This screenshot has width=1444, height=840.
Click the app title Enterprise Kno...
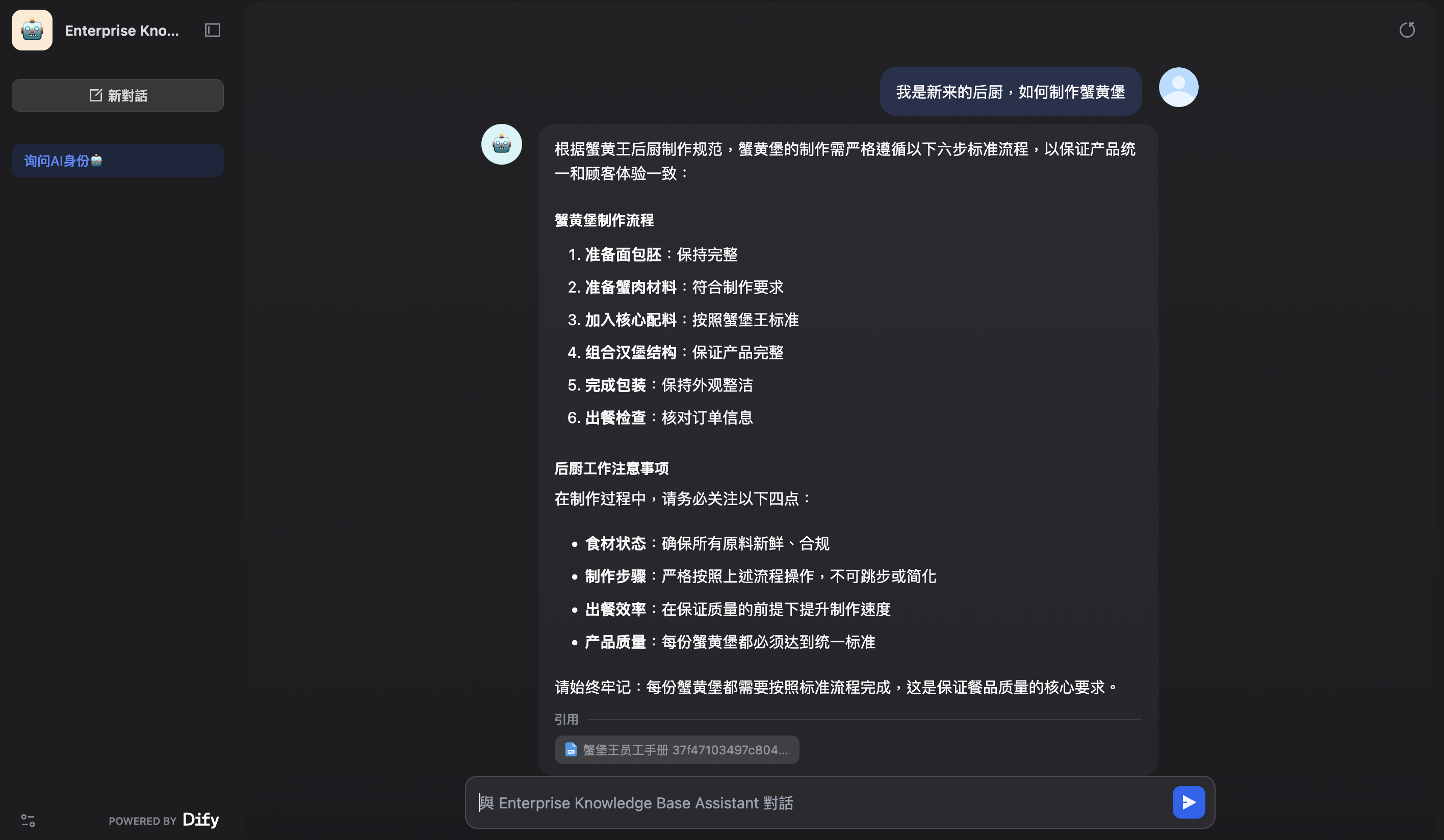click(x=121, y=31)
